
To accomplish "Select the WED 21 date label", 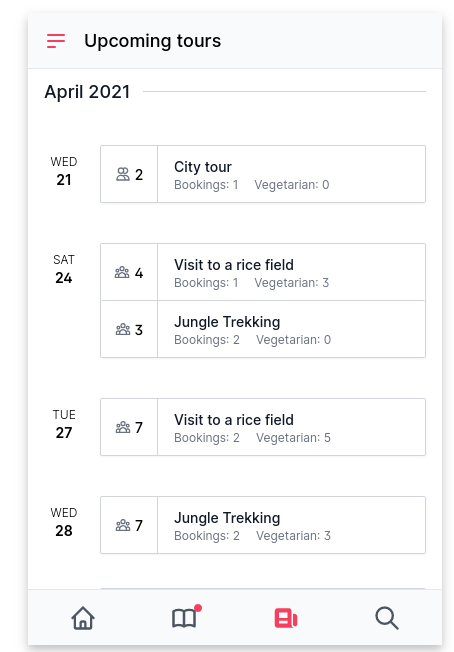I will tap(64, 171).
